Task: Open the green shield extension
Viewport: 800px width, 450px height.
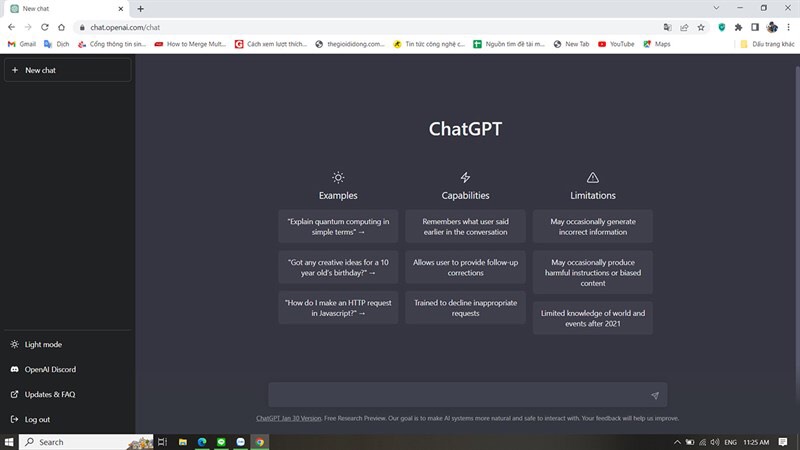Action: (721, 28)
